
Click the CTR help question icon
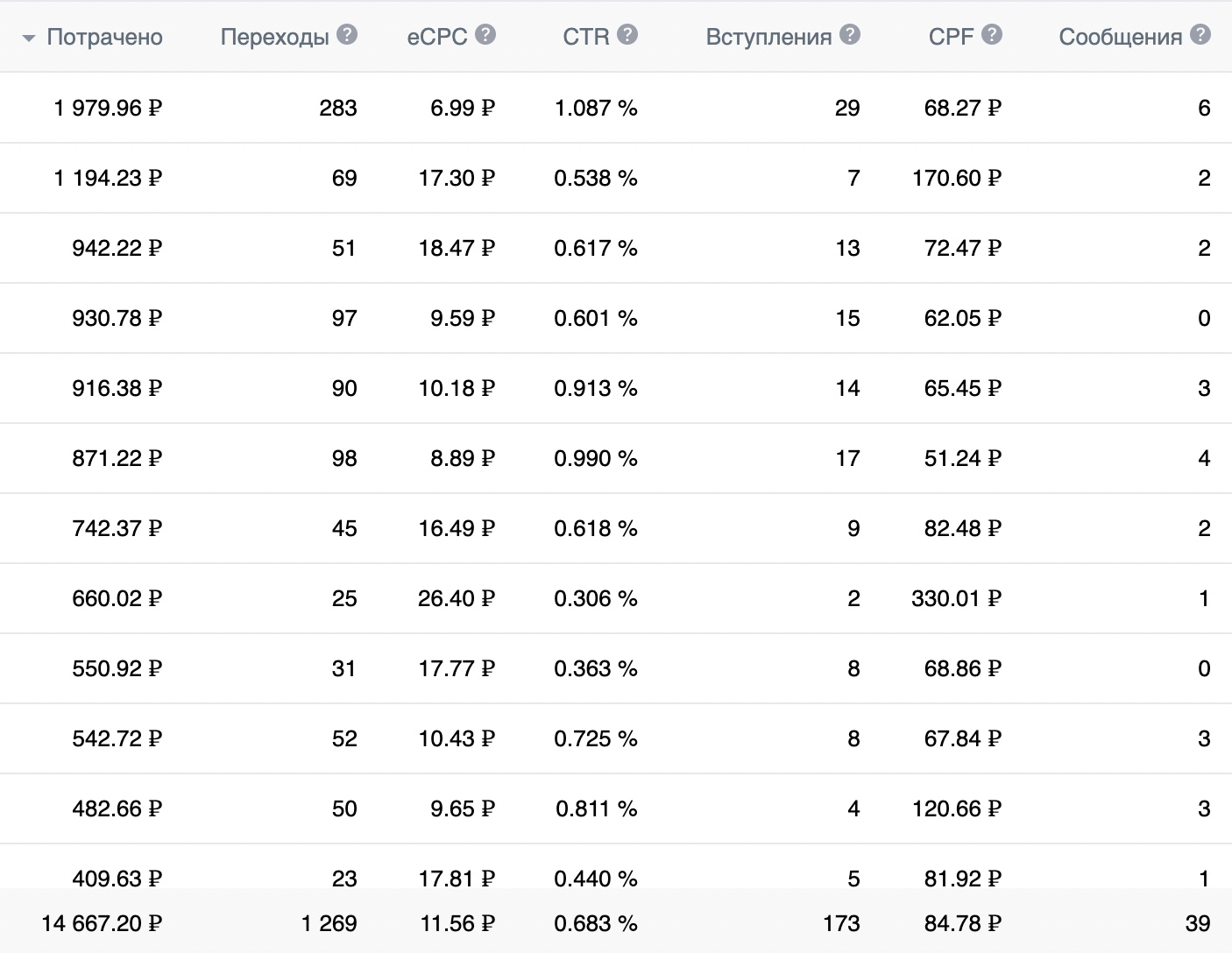coord(627,35)
